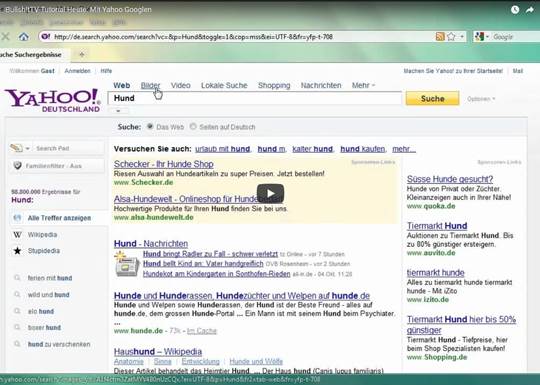The image size is (540, 385).
Task: Open the Shopping search tab
Action: [x=274, y=85]
